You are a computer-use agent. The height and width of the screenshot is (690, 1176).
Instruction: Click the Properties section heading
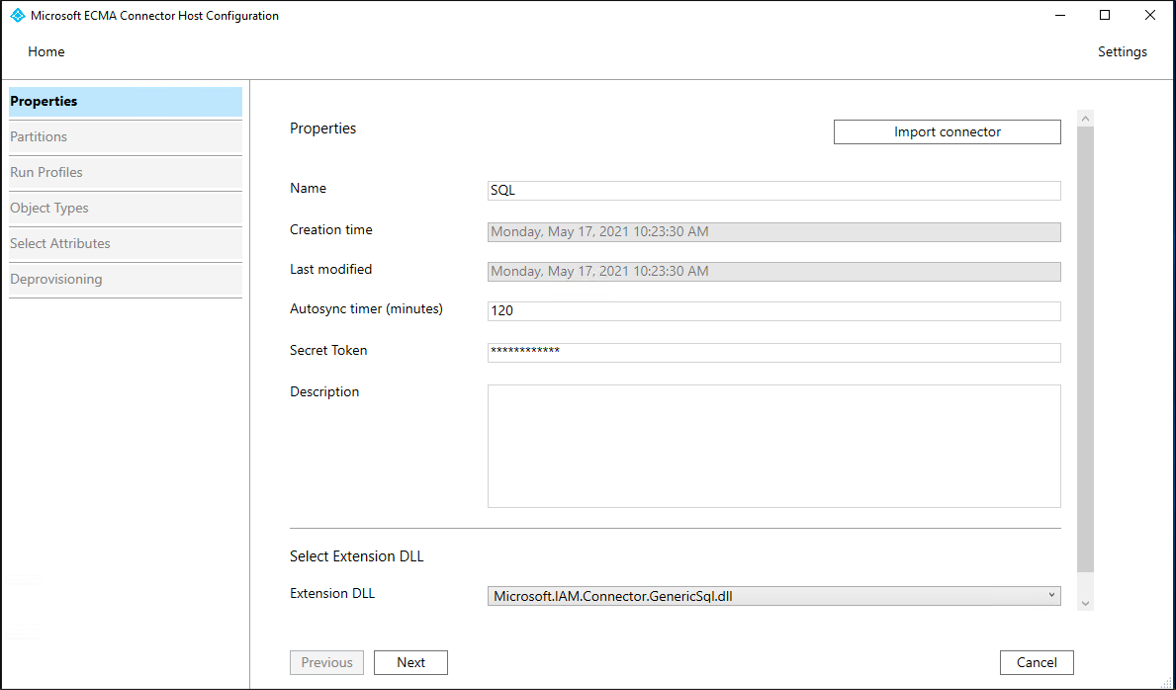click(x=322, y=128)
